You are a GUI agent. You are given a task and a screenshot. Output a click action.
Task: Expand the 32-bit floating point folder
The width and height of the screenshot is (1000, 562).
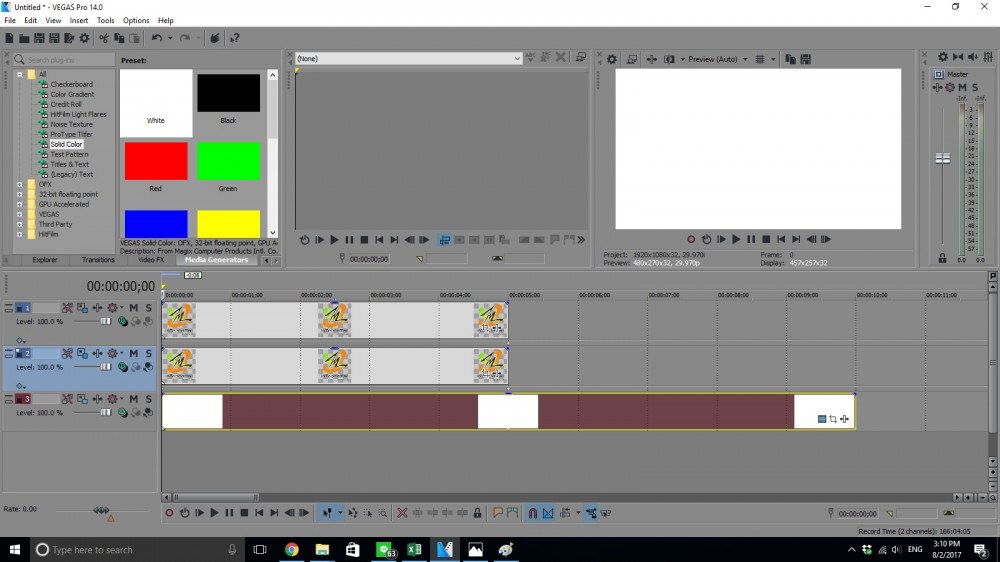click(x=20, y=195)
